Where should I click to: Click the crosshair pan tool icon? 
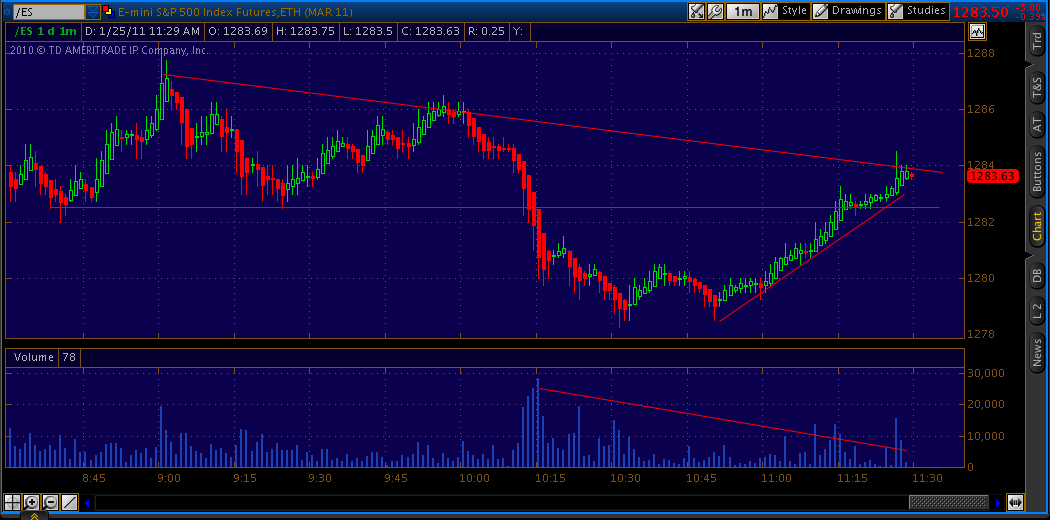click(12, 502)
